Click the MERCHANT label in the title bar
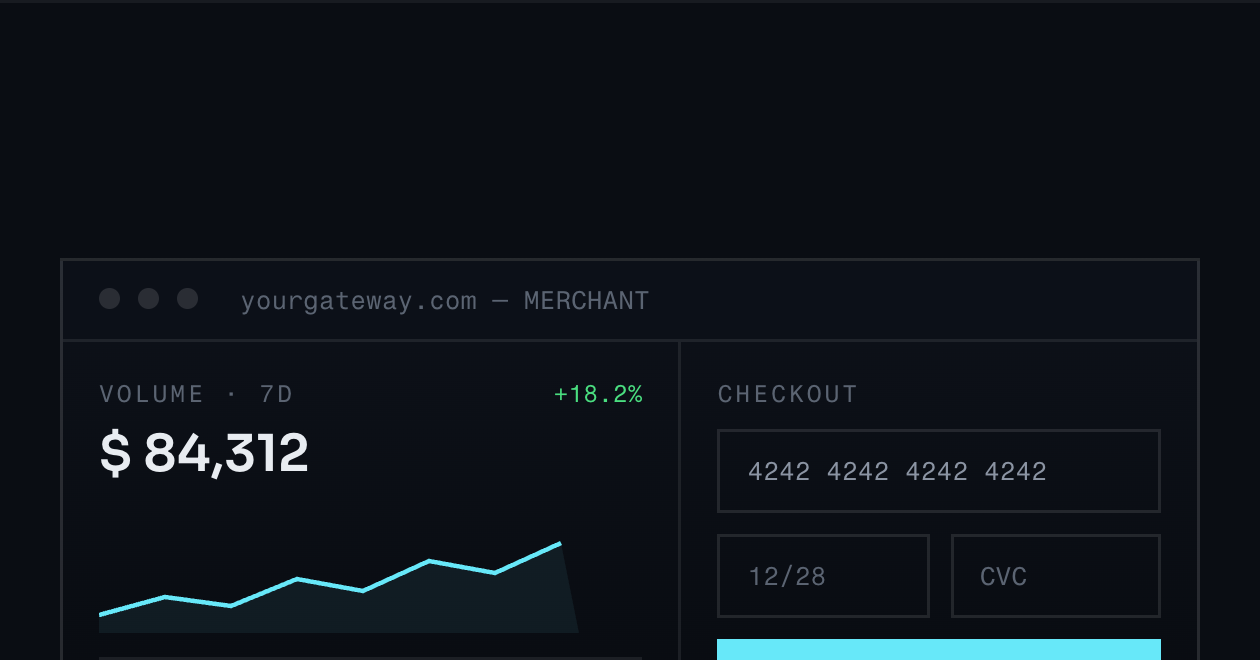1260x660 pixels. [587, 300]
